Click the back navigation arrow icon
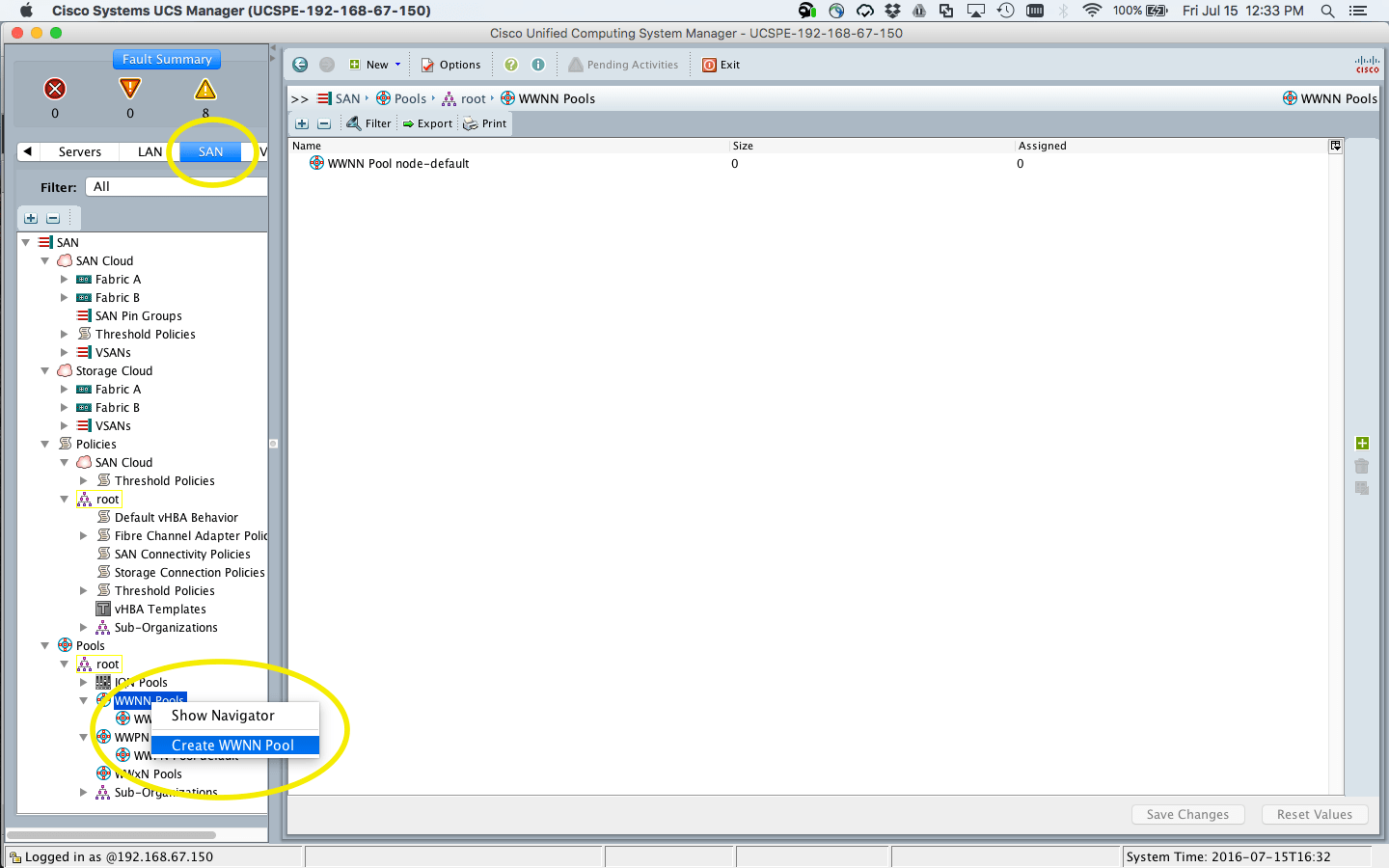1389x868 pixels. click(300, 65)
